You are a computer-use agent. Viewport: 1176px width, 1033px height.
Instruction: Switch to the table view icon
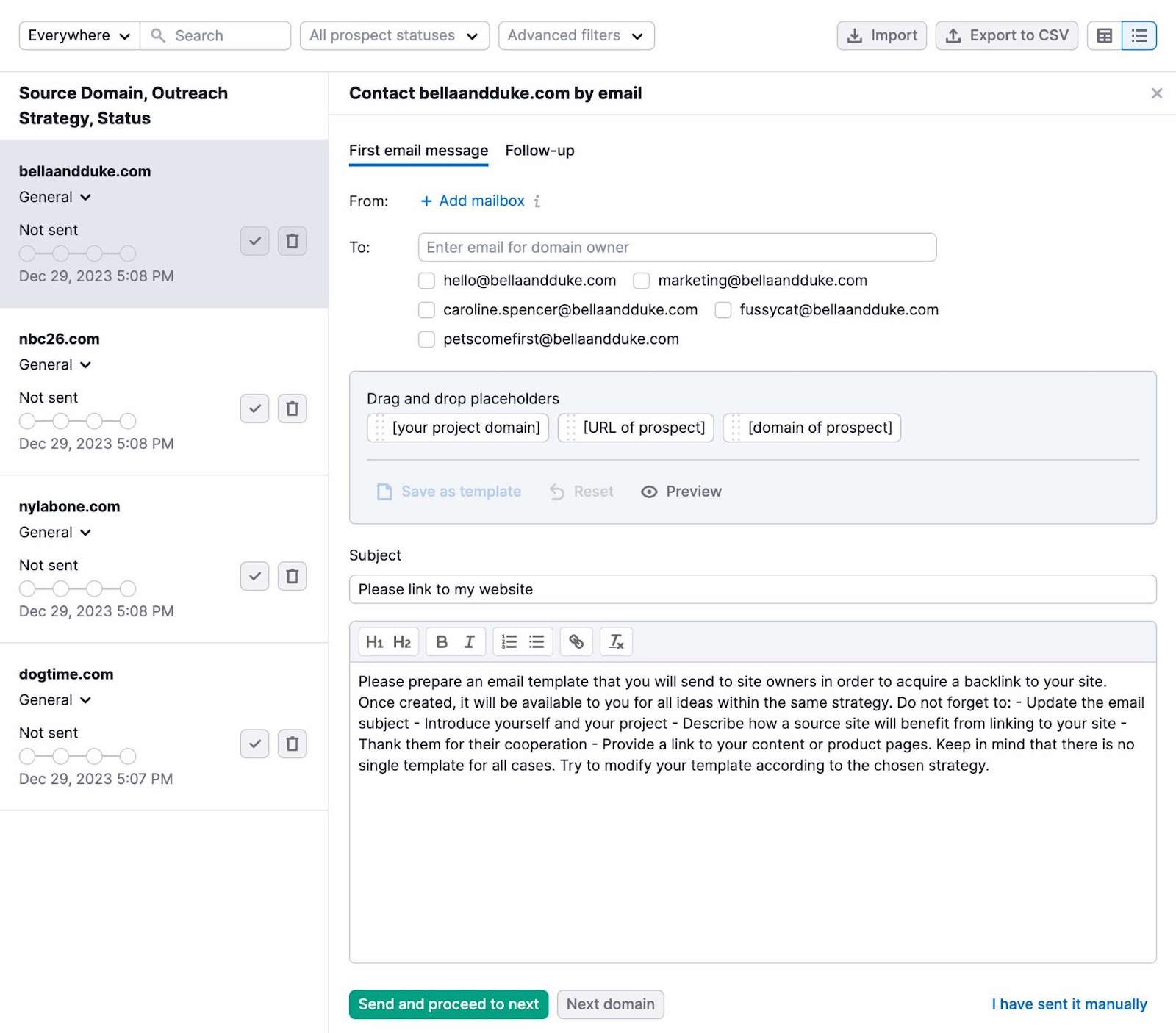[x=1105, y=35]
